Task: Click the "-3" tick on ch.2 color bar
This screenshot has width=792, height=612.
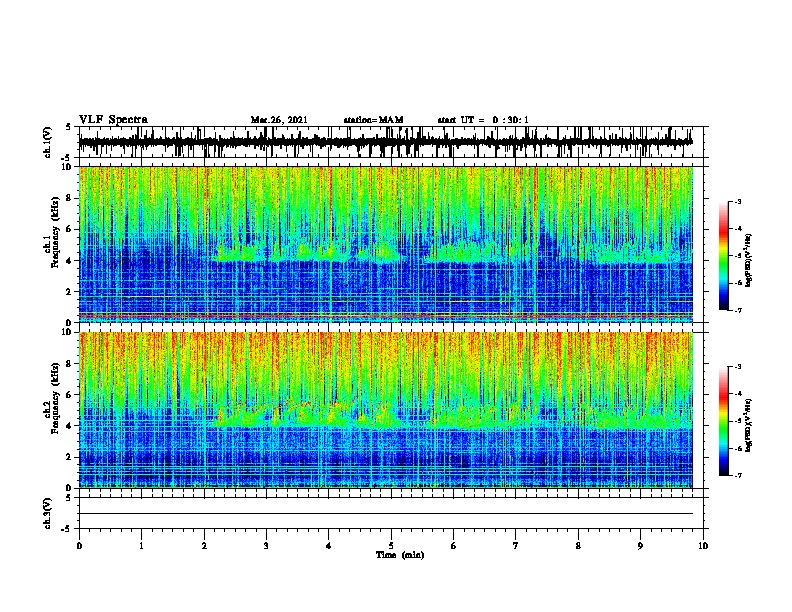Action: pyautogui.click(x=737, y=367)
